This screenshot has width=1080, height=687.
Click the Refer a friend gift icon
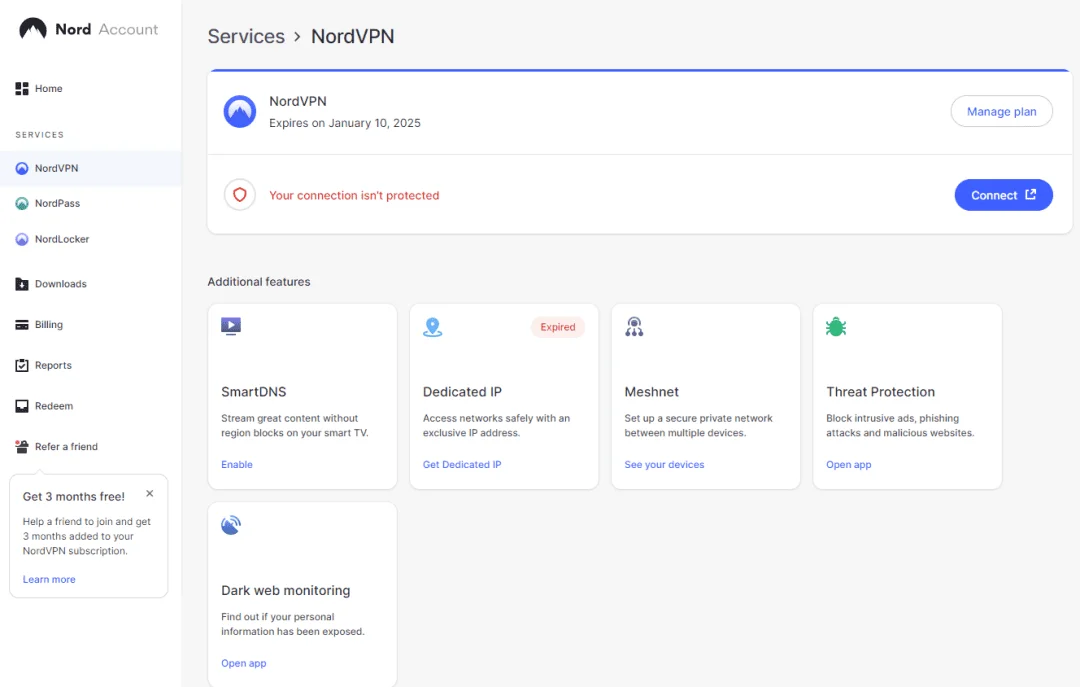pyautogui.click(x=22, y=447)
